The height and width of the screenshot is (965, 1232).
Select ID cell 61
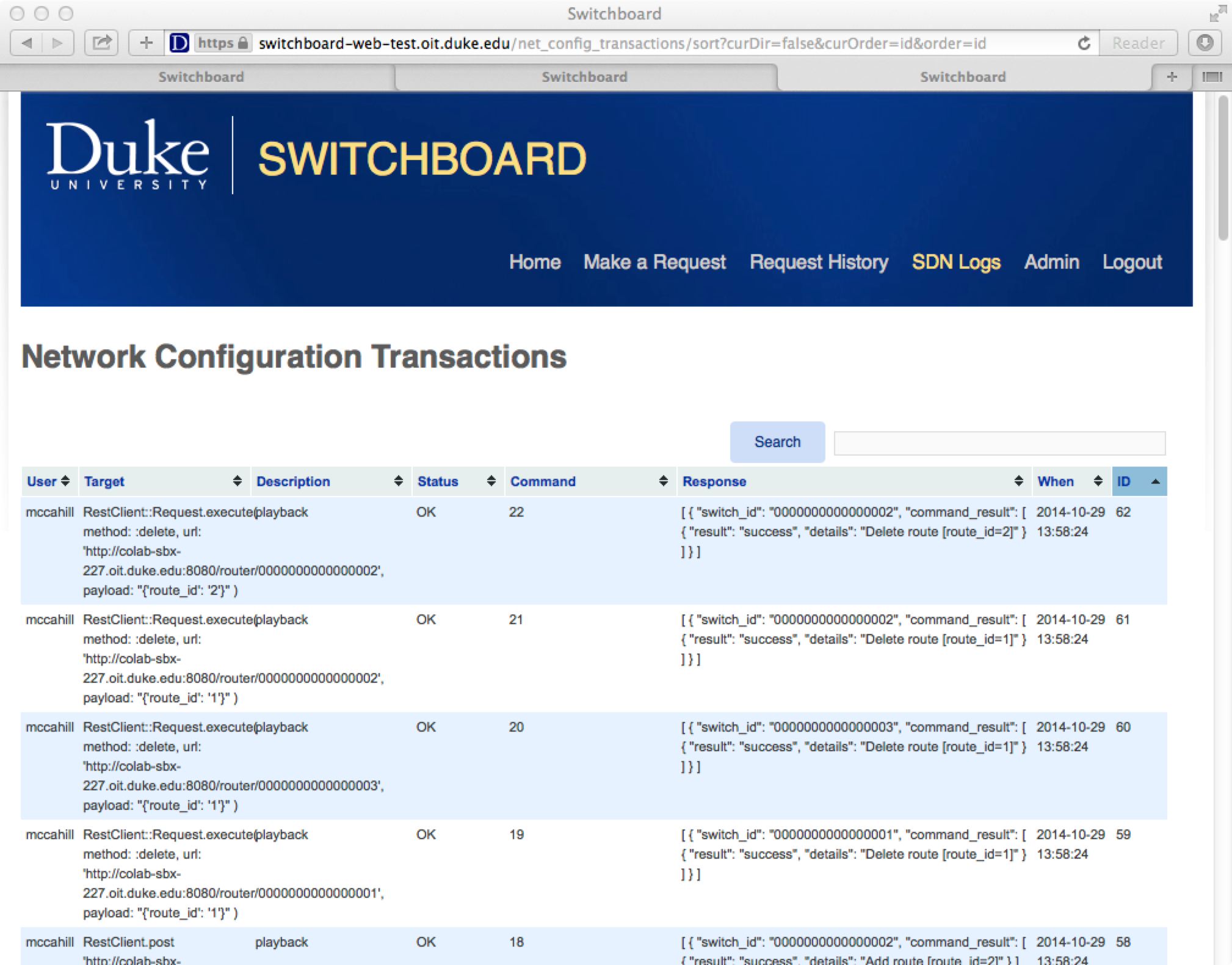[1123, 619]
